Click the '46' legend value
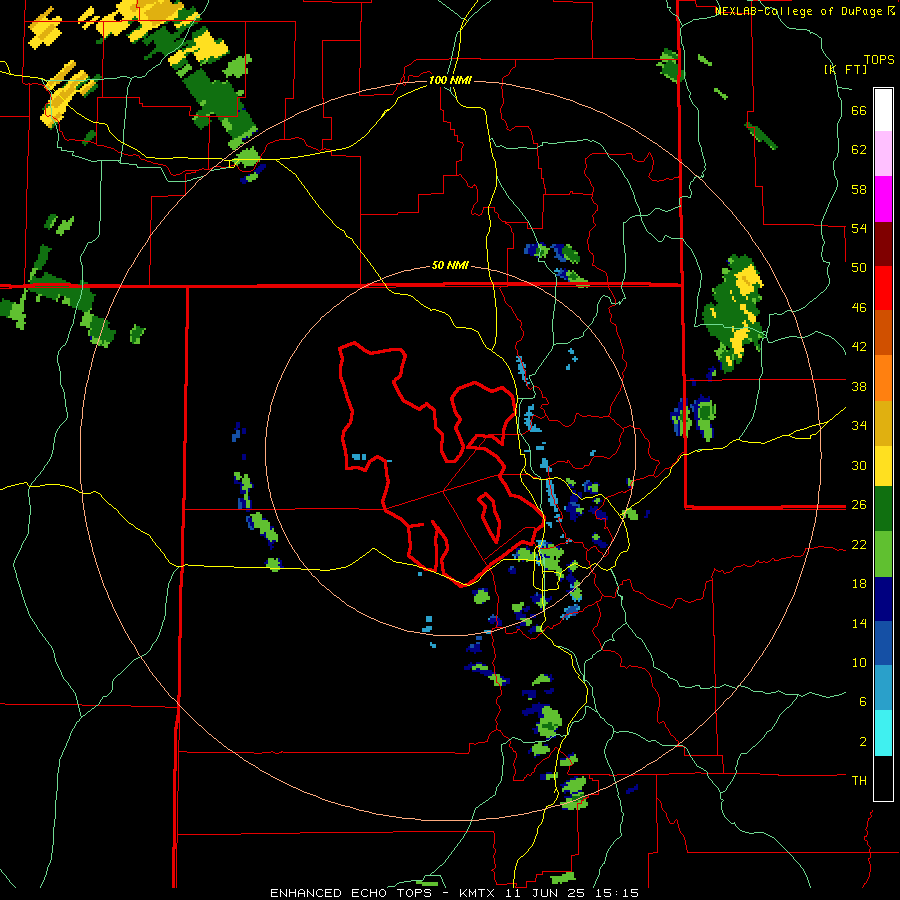Viewport: 900px width, 900px height. (x=859, y=308)
